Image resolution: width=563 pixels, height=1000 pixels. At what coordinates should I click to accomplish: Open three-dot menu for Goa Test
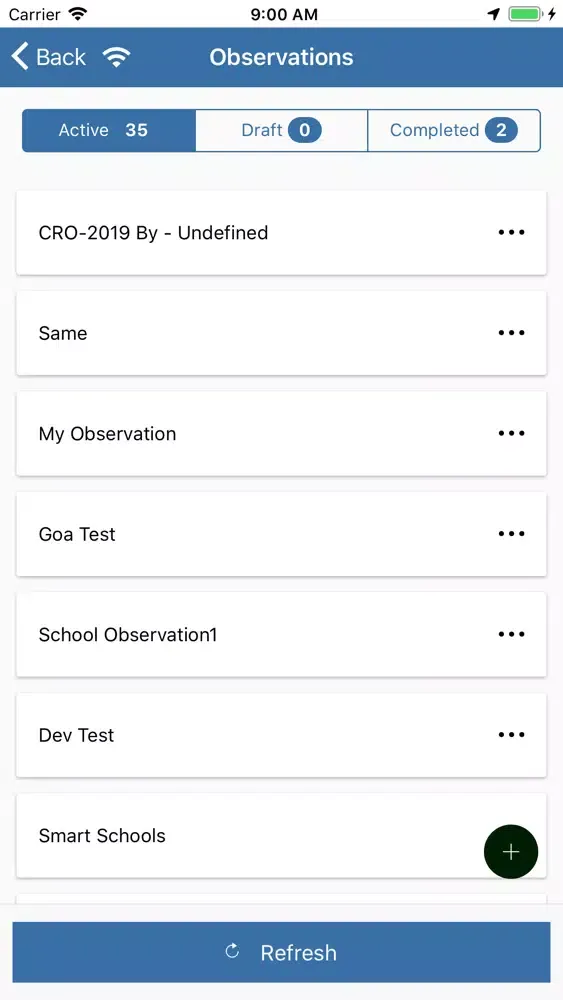tap(511, 534)
